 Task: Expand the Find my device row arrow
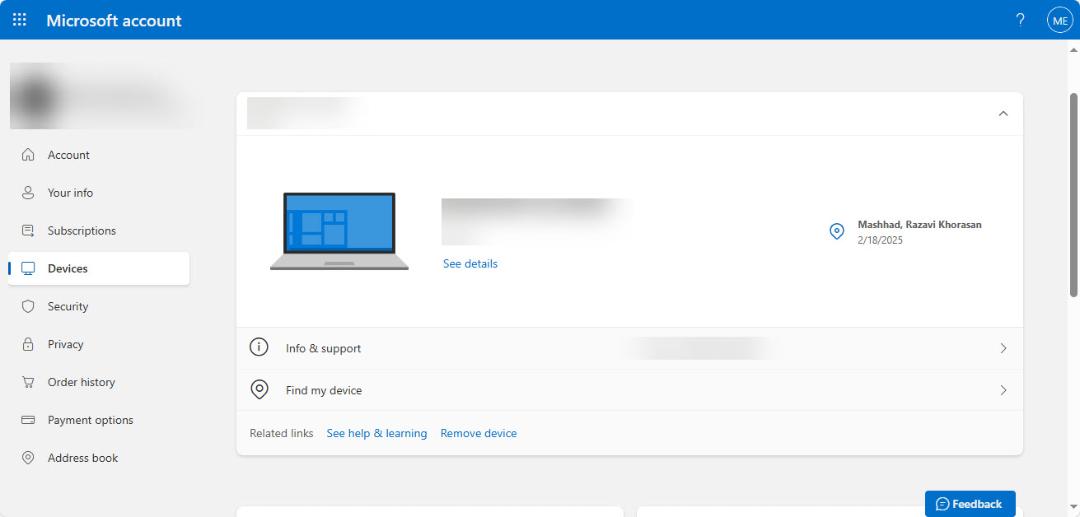click(x=1003, y=390)
